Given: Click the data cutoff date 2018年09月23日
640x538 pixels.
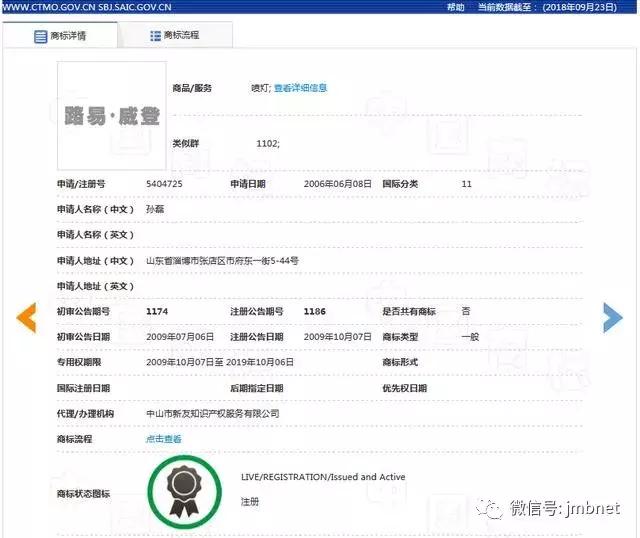Looking at the screenshot, I should click(x=580, y=7).
